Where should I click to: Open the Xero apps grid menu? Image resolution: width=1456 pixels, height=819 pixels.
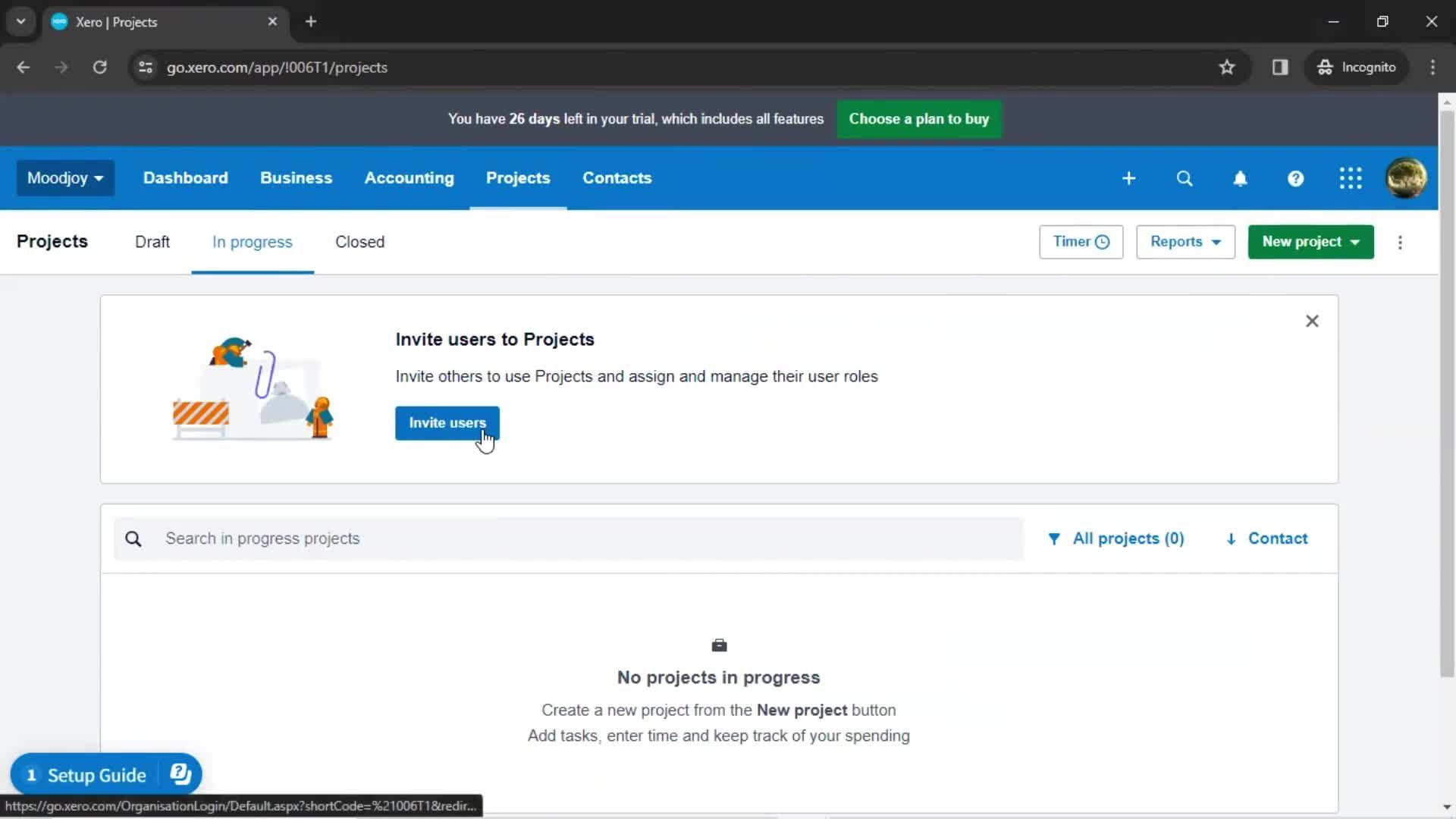point(1351,178)
